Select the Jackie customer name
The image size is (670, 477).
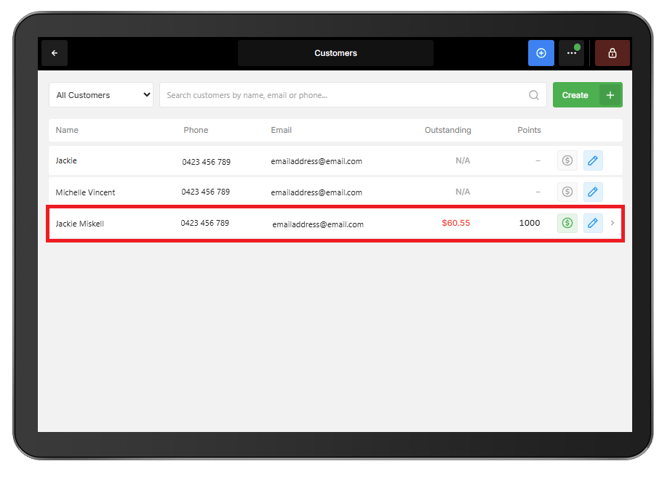66,161
